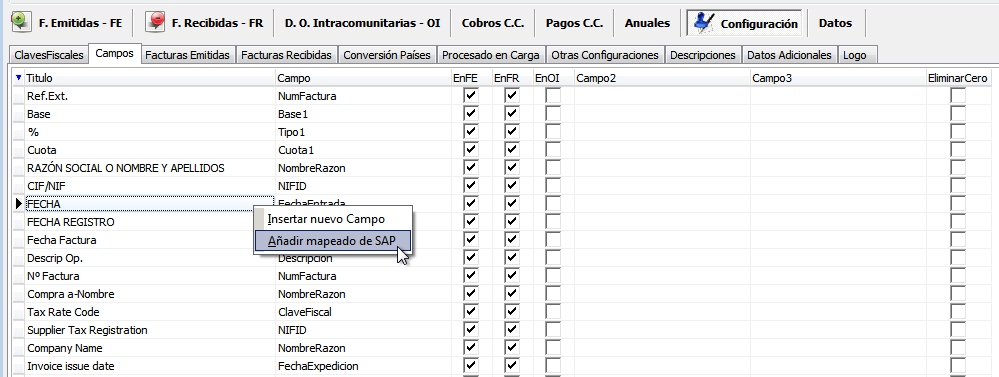Select the Campos tab
Viewport: 999px width, 377px height.
114,54
